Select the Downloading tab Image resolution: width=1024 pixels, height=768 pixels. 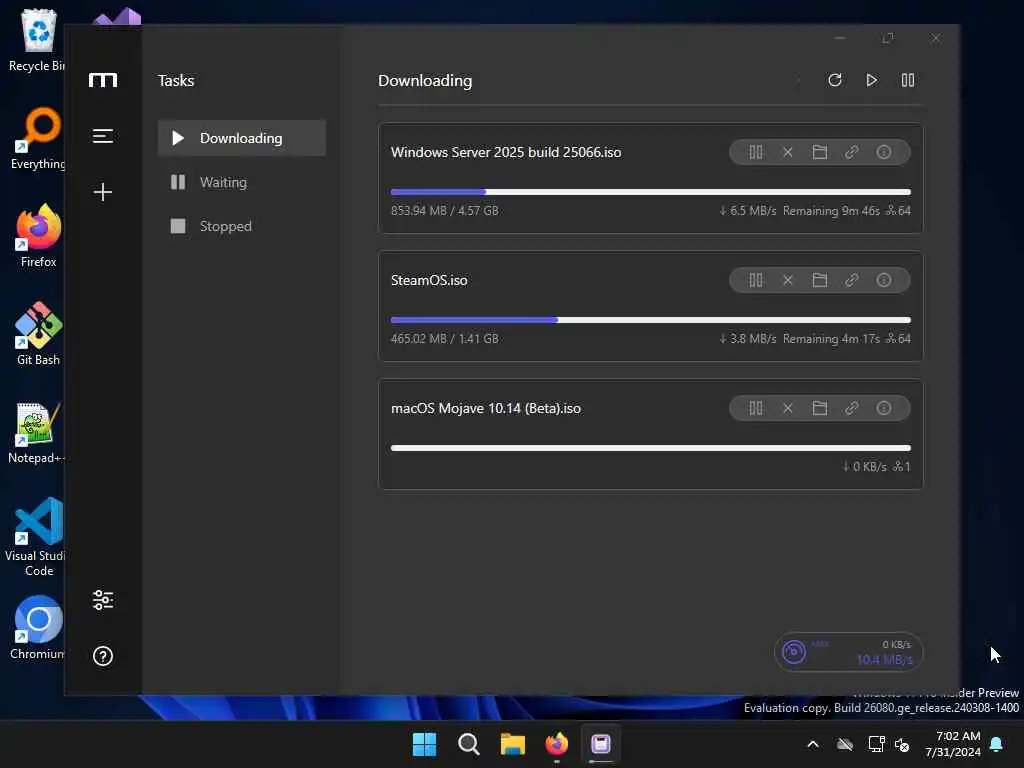point(242,138)
